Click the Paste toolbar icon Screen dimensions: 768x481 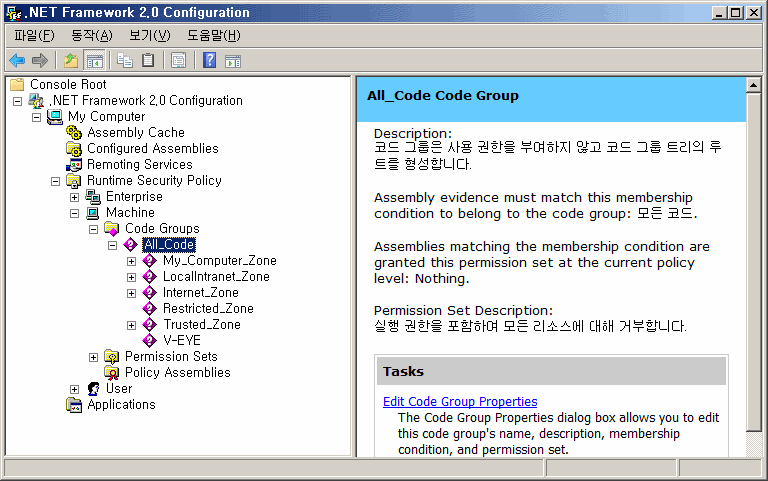148,61
